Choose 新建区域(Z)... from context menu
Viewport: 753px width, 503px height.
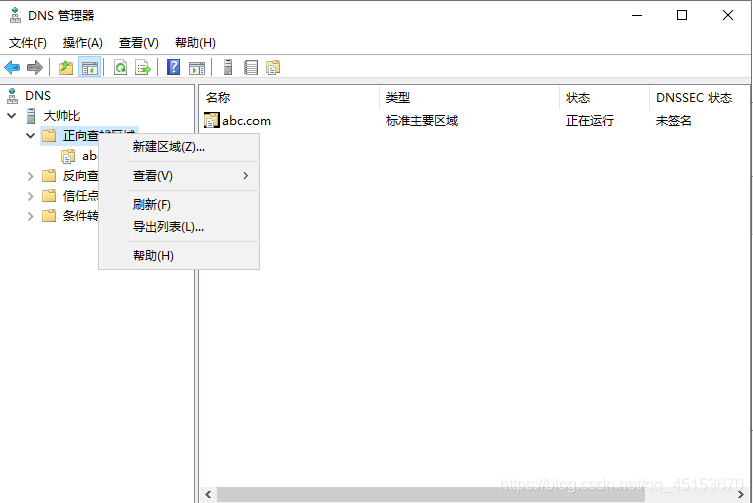pos(179,147)
